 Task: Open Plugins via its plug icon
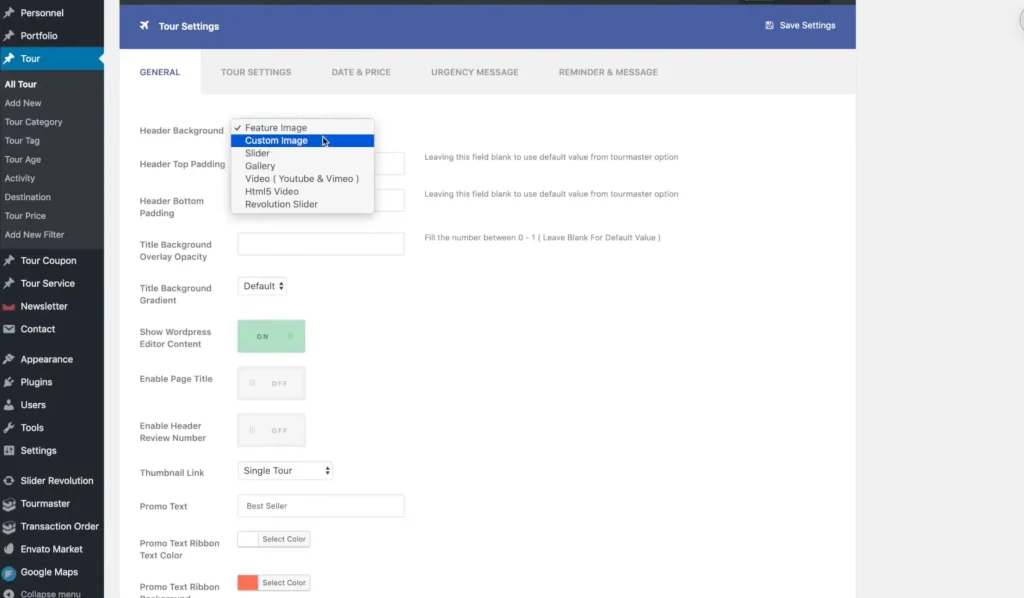pos(9,382)
